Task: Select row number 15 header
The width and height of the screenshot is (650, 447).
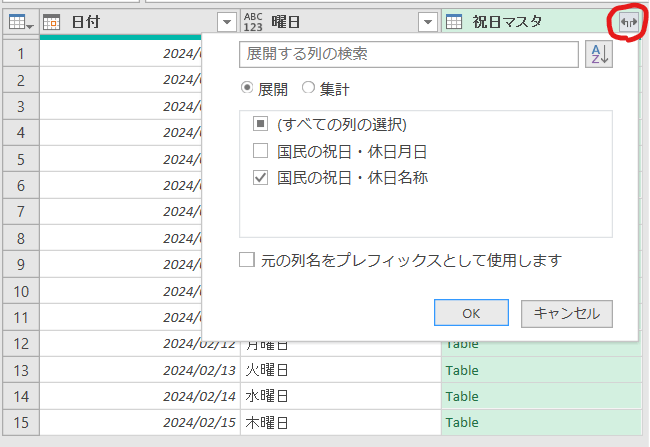Action: point(20,422)
